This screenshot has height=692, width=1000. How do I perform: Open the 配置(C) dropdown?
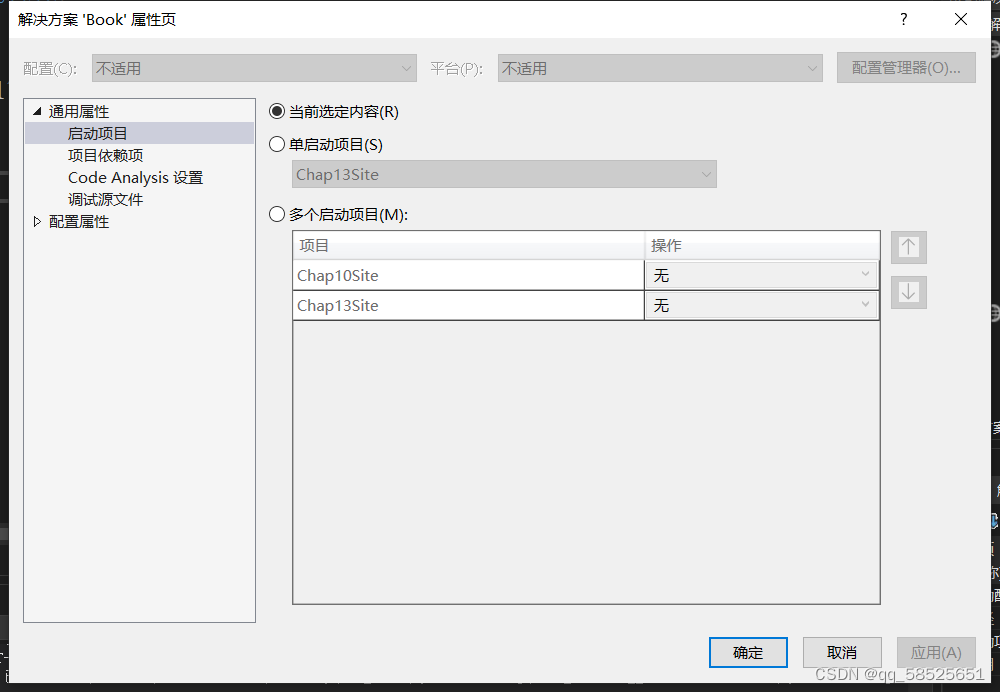(x=254, y=68)
